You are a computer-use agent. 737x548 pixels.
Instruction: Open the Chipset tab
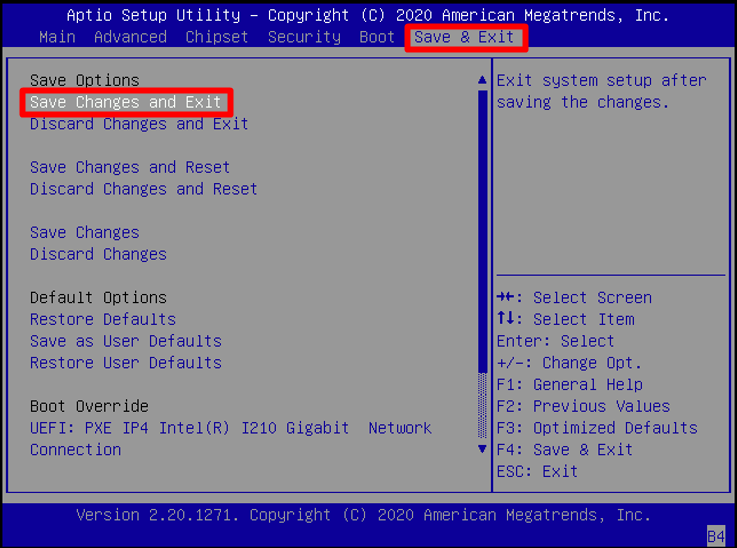click(x=217, y=37)
